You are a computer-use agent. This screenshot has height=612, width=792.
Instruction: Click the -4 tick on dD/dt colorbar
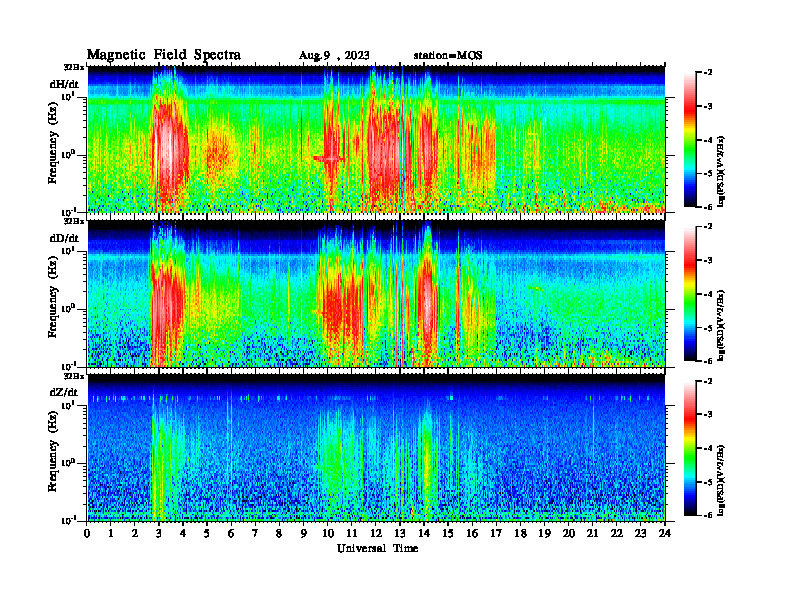[x=709, y=294]
